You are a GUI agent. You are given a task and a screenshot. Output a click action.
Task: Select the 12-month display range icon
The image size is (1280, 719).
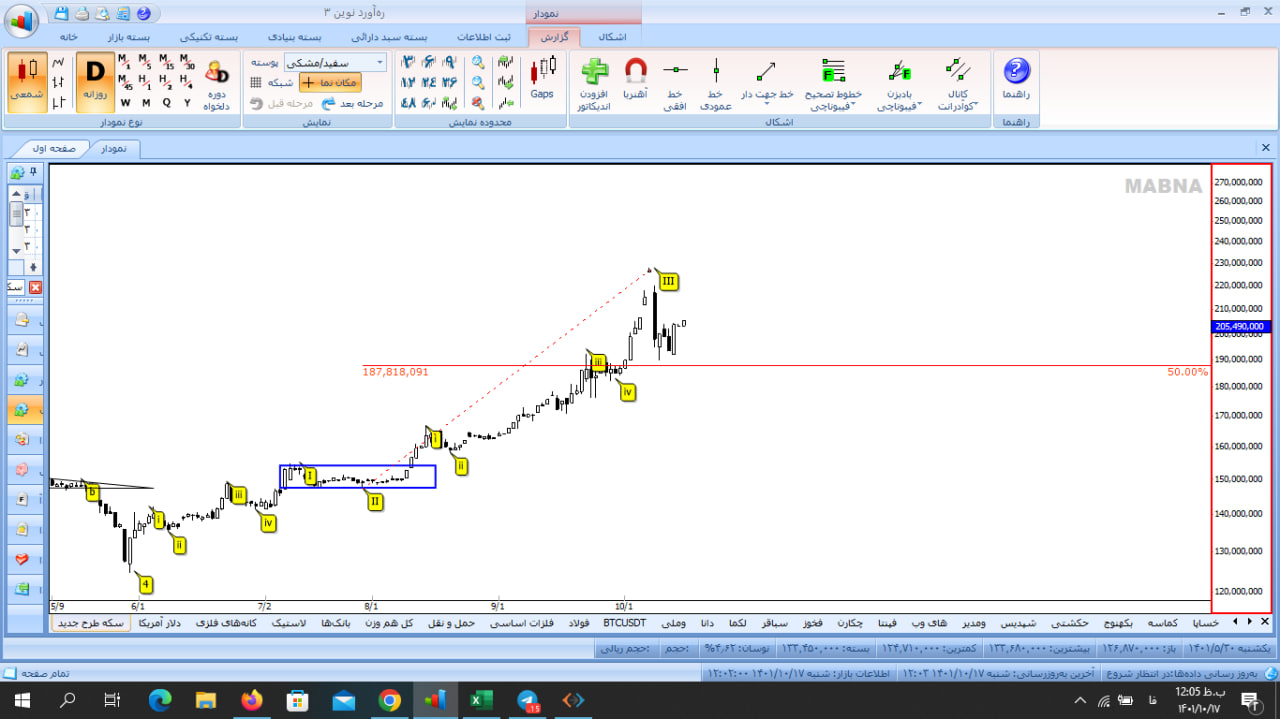(x=408, y=82)
